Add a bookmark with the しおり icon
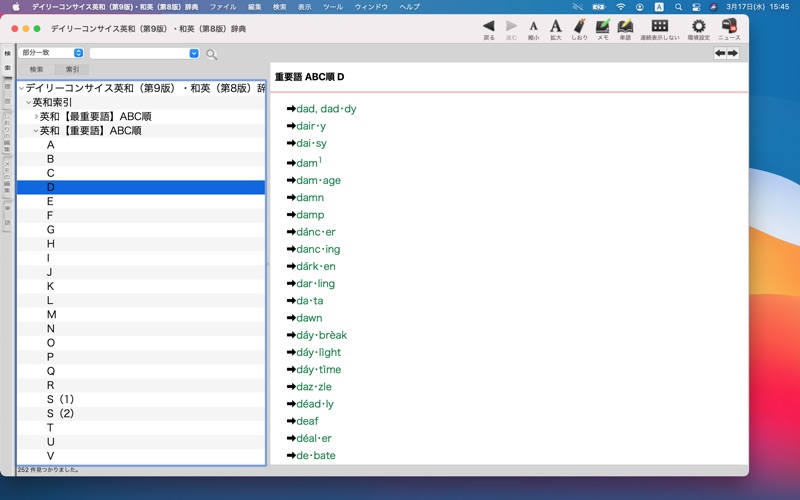The image size is (800, 500). coord(579,26)
